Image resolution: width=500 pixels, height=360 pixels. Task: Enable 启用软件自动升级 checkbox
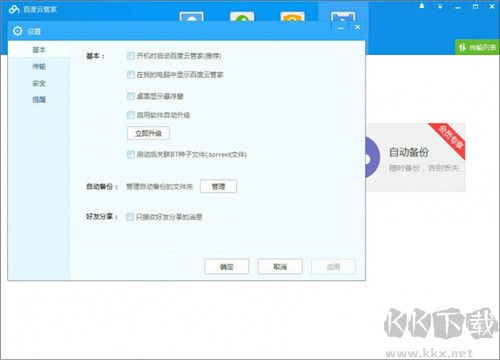point(131,115)
